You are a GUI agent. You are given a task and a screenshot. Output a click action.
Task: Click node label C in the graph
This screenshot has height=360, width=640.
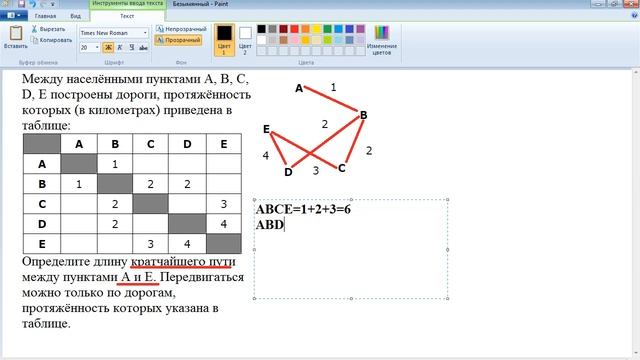click(x=342, y=168)
